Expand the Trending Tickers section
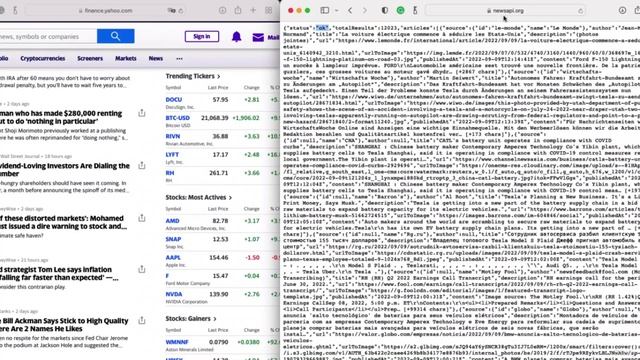 coord(193,76)
